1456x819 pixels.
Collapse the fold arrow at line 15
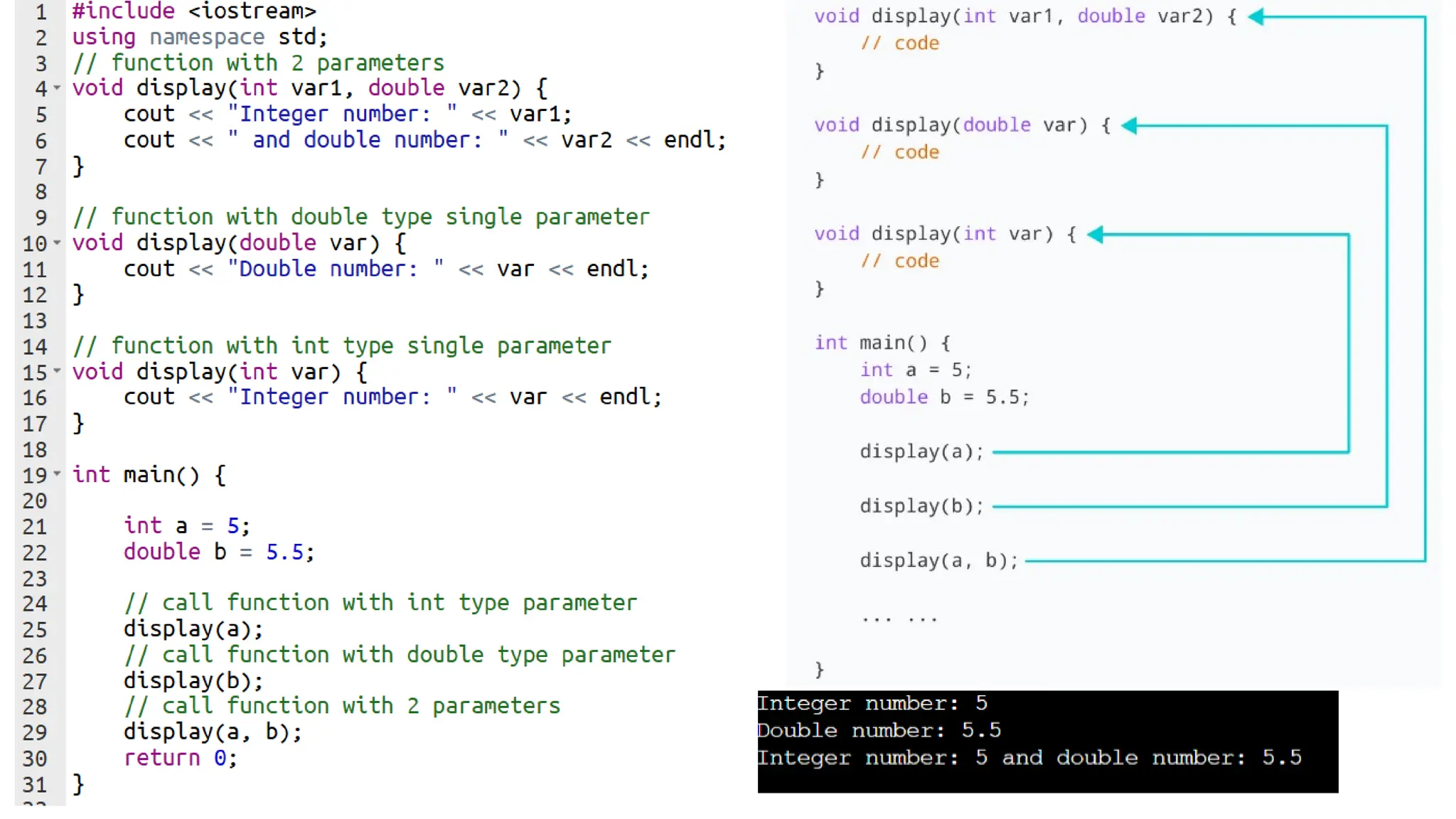point(57,371)
